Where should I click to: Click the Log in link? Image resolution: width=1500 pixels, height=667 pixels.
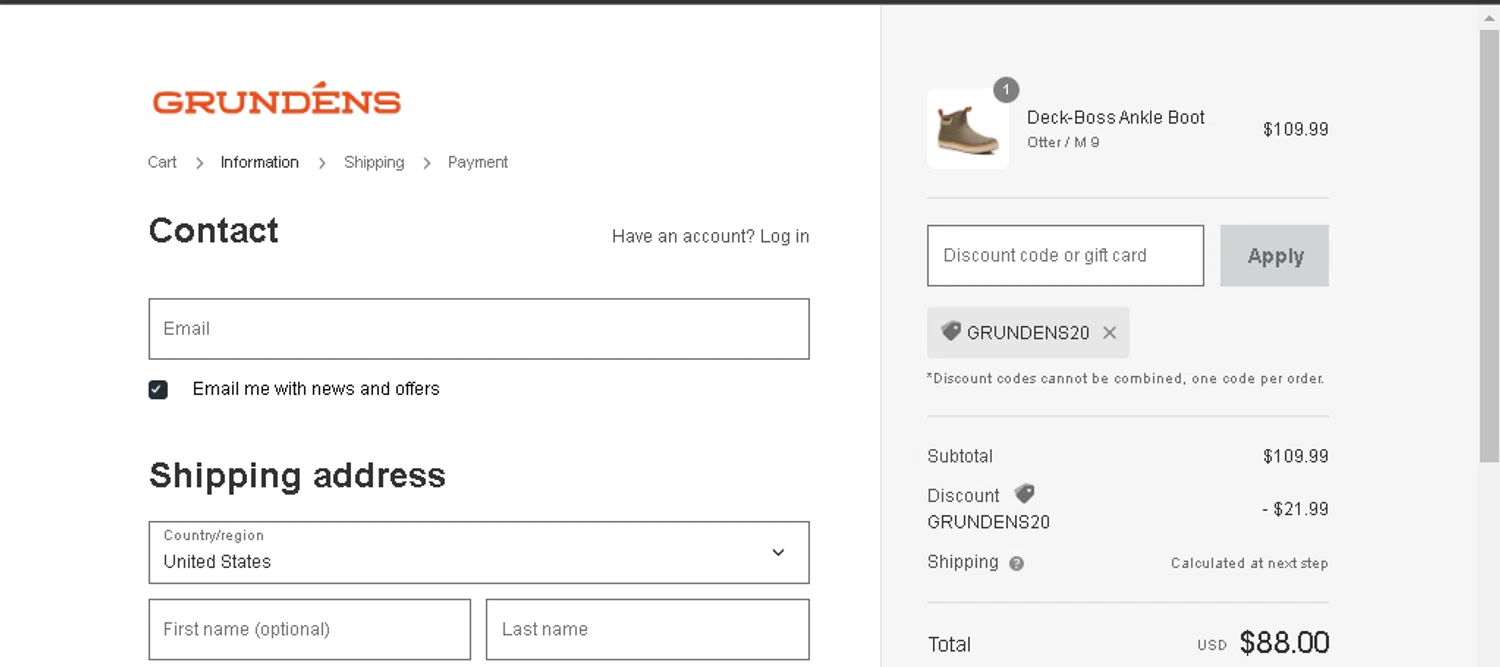click(785, 236)
